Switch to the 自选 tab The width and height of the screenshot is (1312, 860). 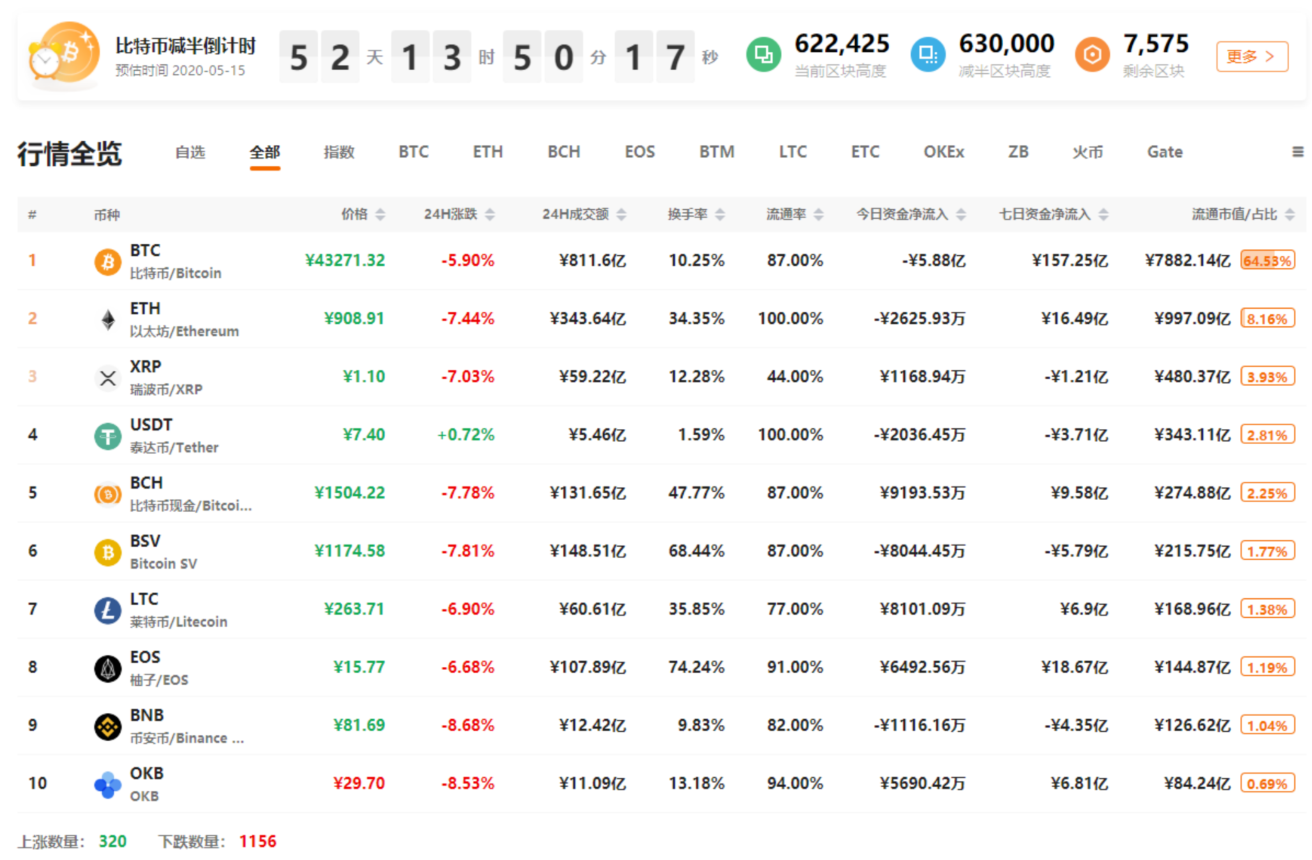[190, 152]
